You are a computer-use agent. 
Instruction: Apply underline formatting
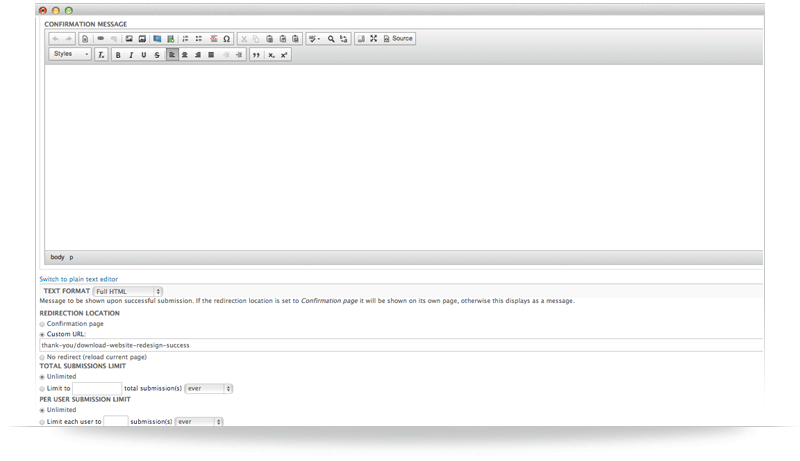point(144,55)
